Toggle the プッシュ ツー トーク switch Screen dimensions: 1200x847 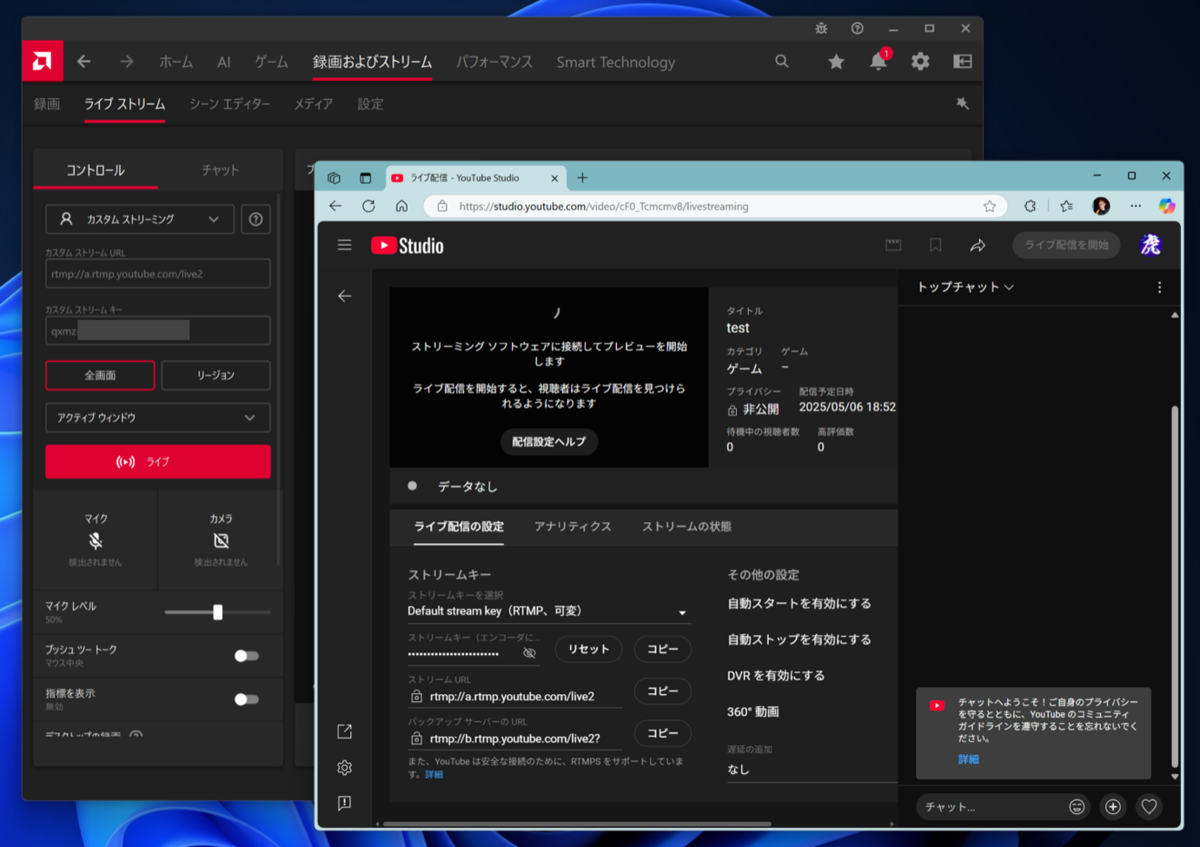coord(246,656)
